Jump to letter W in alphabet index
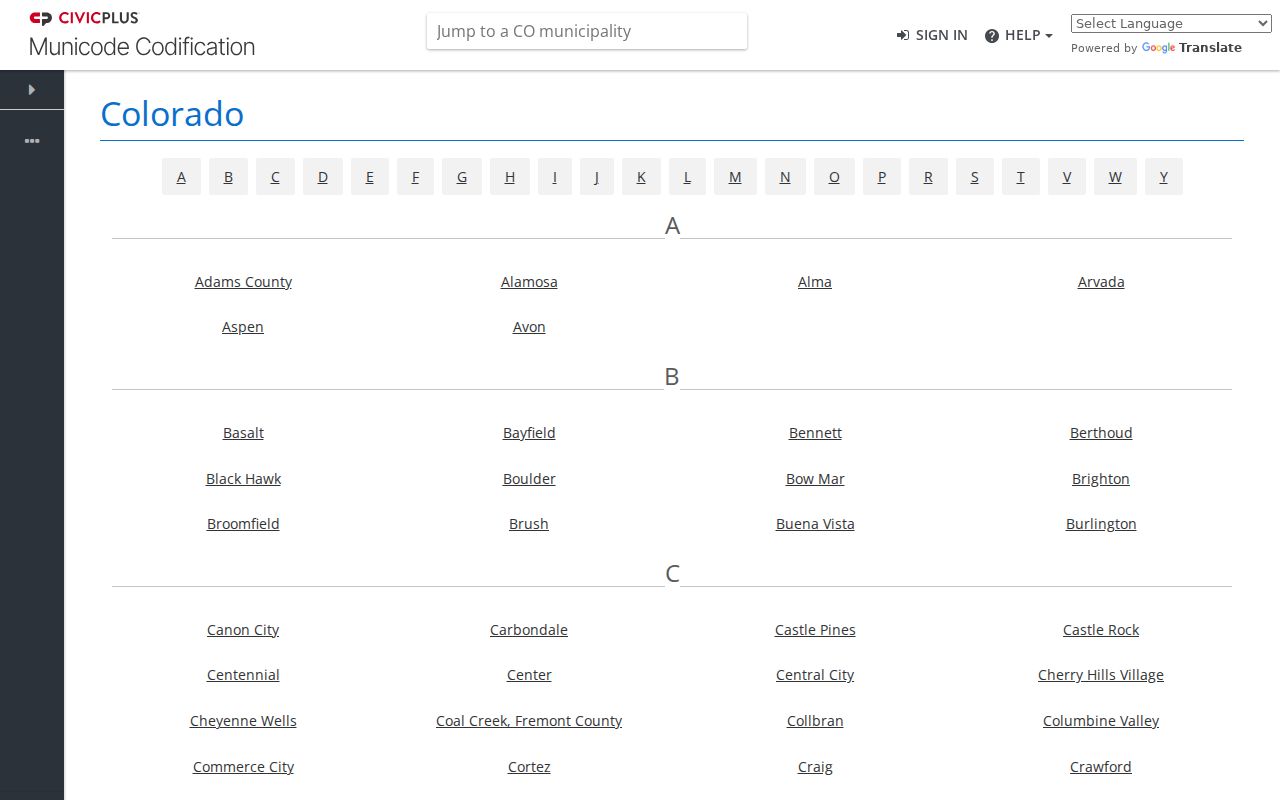 point(1115,177)
